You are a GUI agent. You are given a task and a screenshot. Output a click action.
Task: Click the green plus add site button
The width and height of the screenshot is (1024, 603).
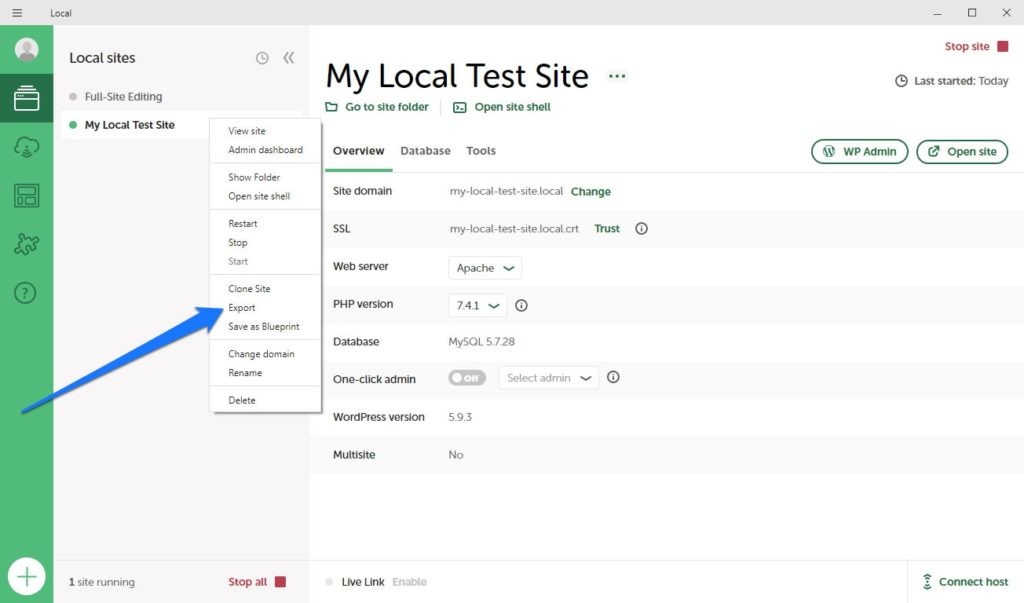(x=27, y=577)
